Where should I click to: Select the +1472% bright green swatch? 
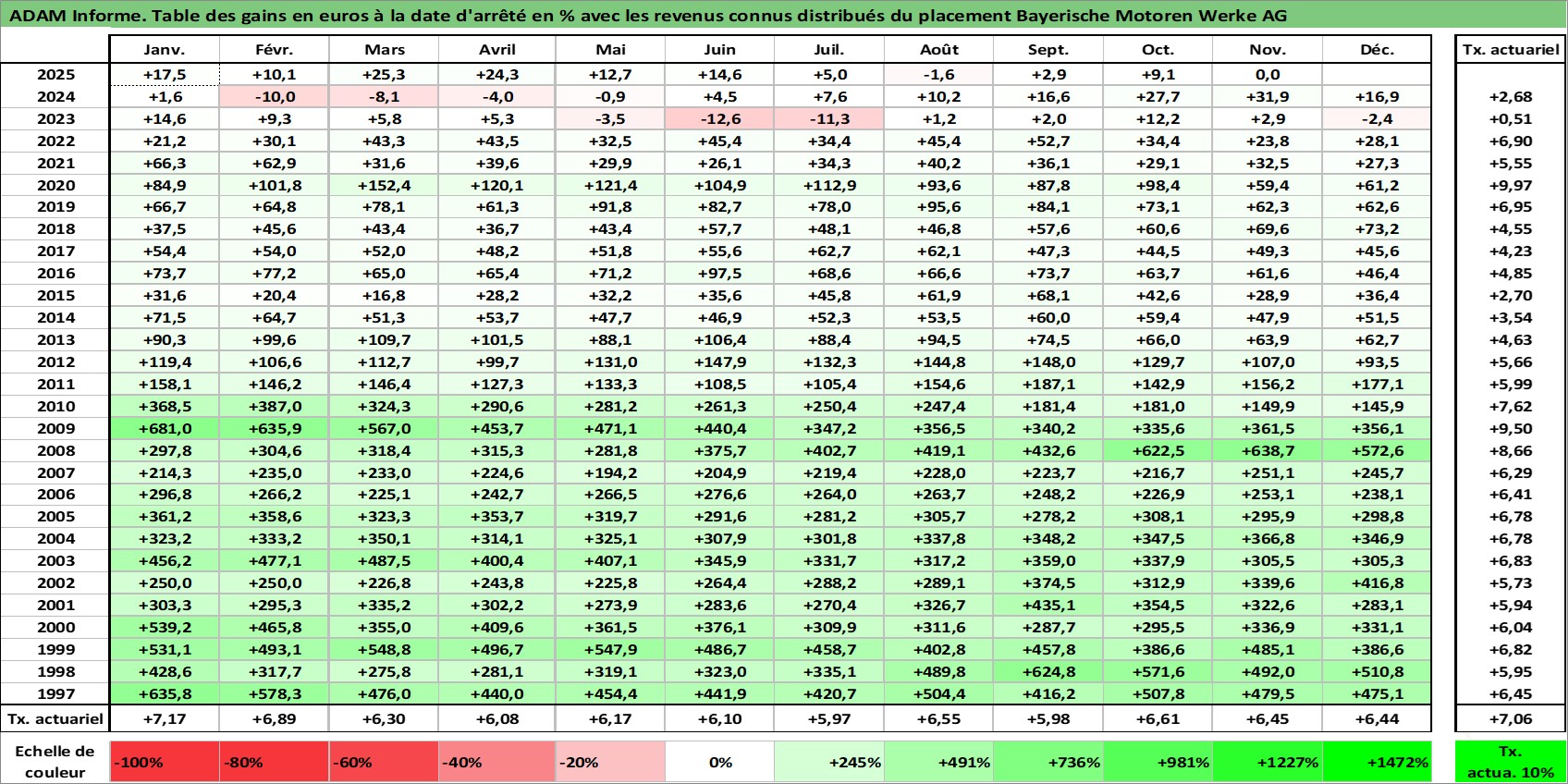(x=1377, y=762)
